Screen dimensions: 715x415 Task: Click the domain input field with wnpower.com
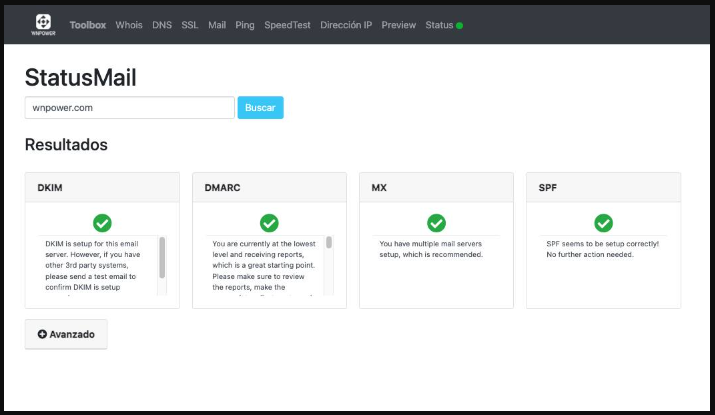pos(129,107)
